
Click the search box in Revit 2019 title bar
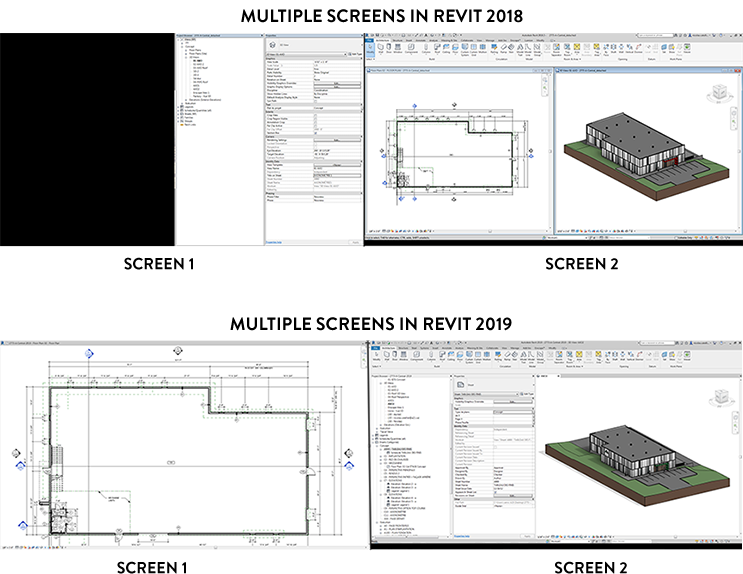point(658,343)
